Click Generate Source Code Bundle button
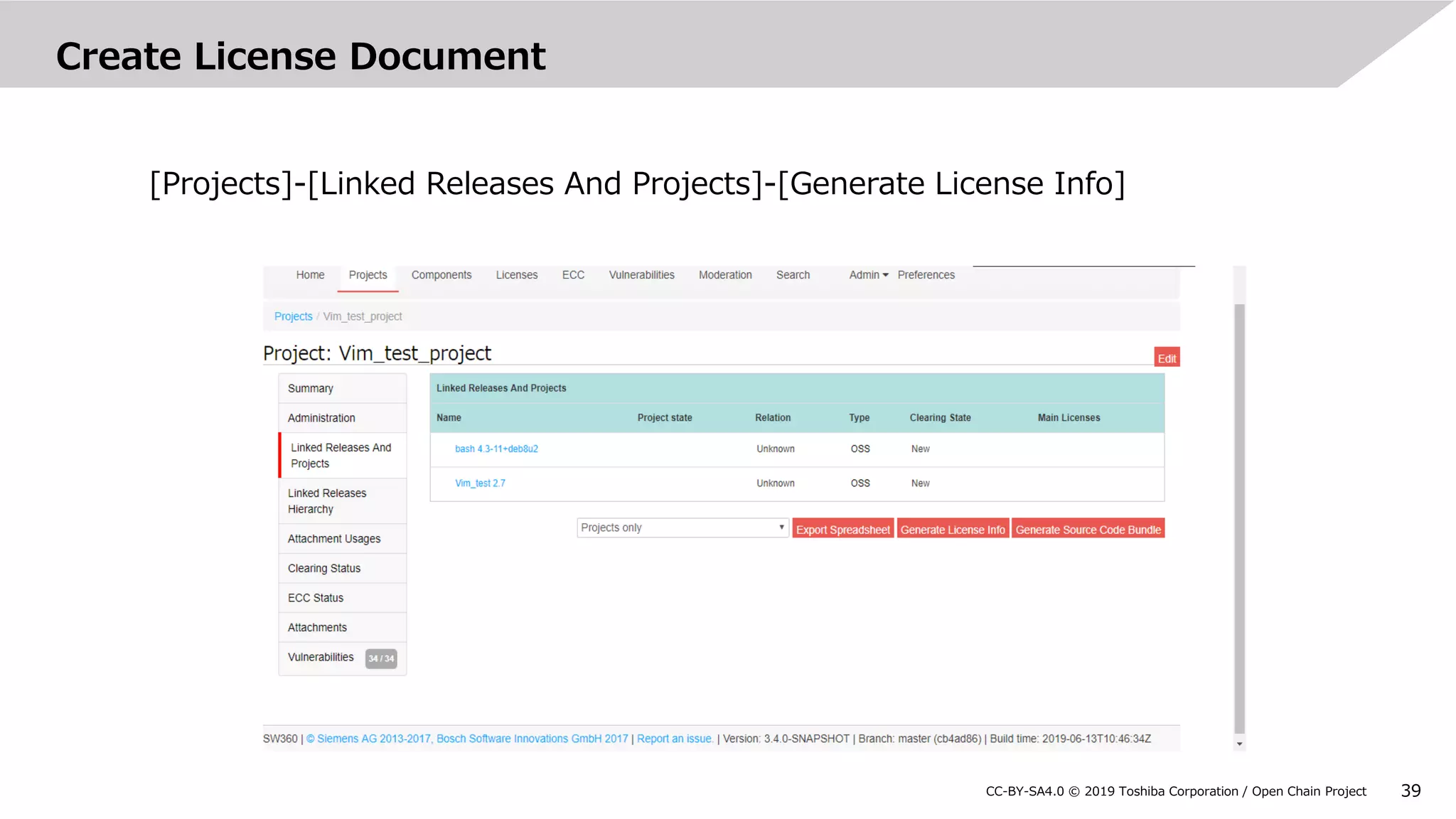Viewport: 1456px width, 819px height. [1088, 529]
